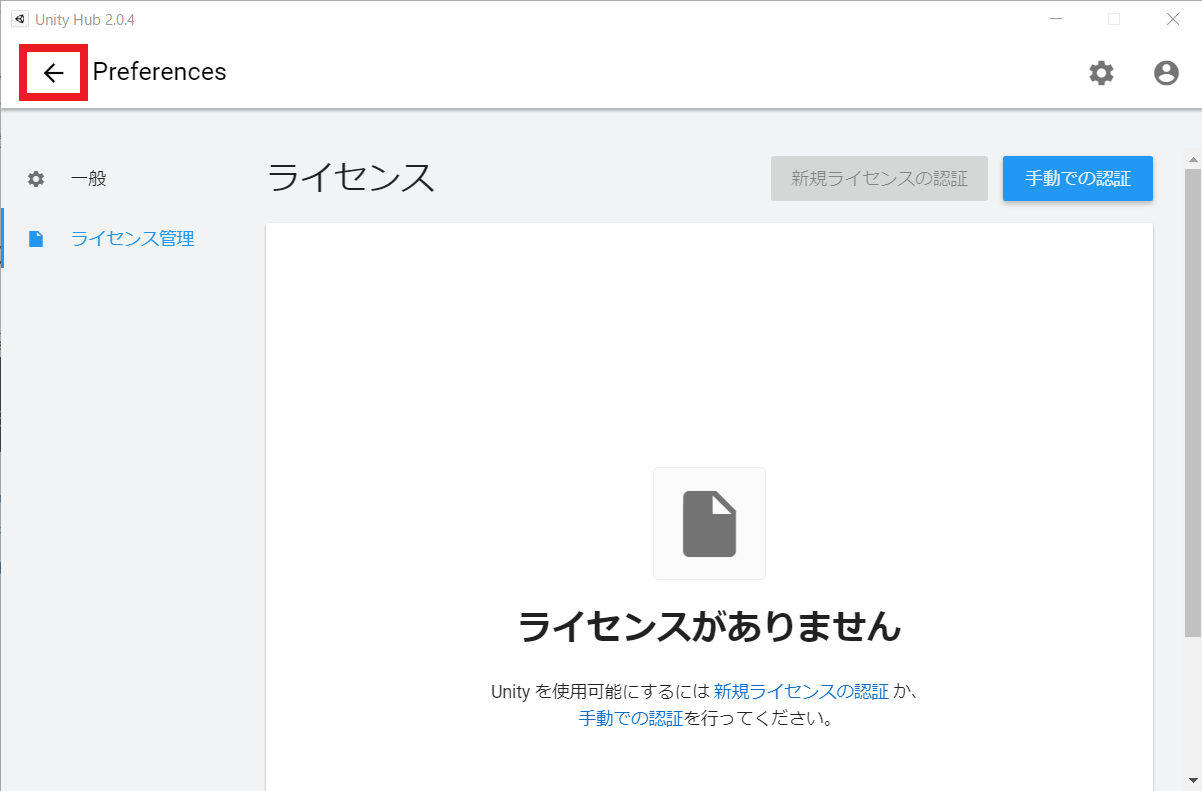This screenshot has width=1202, height=791.
Task: Click the Unity Hub title bar logo
Action: [19, 19]
